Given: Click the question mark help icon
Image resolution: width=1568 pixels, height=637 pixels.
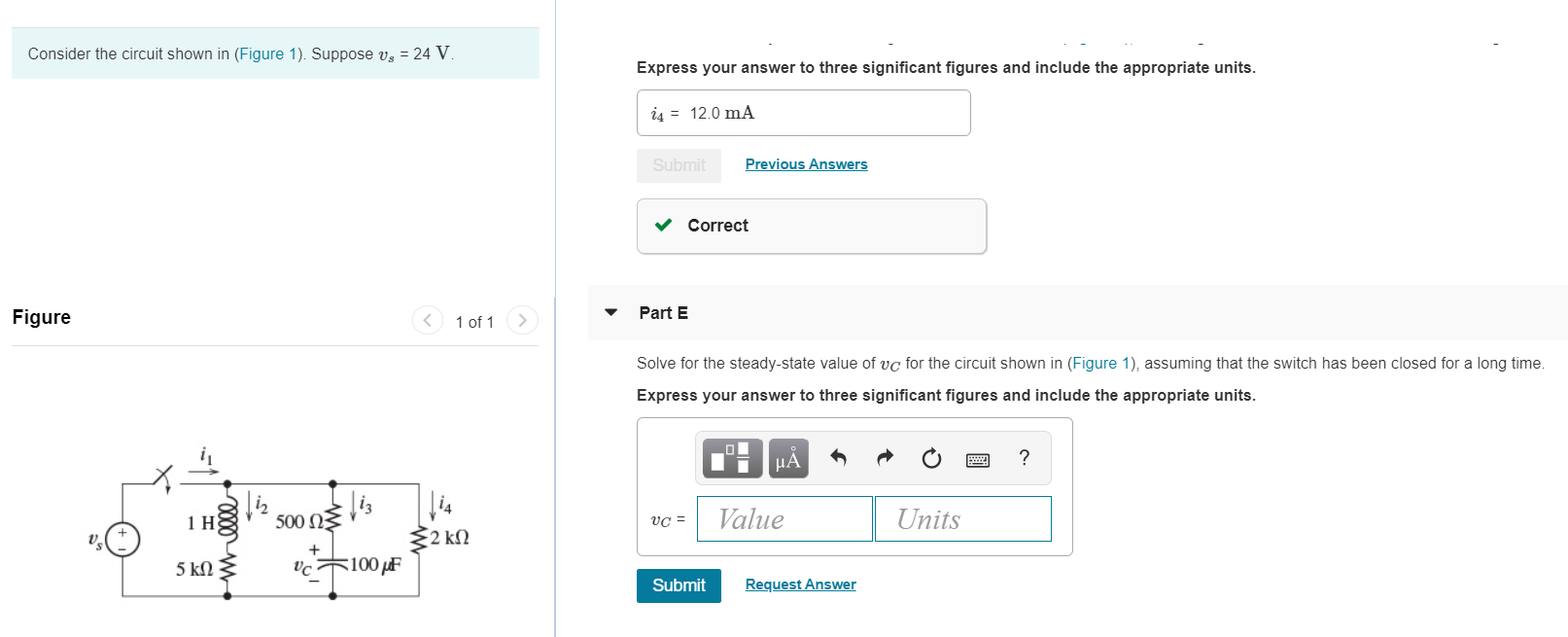Looking at the screenshot, I should point(1024,458).
